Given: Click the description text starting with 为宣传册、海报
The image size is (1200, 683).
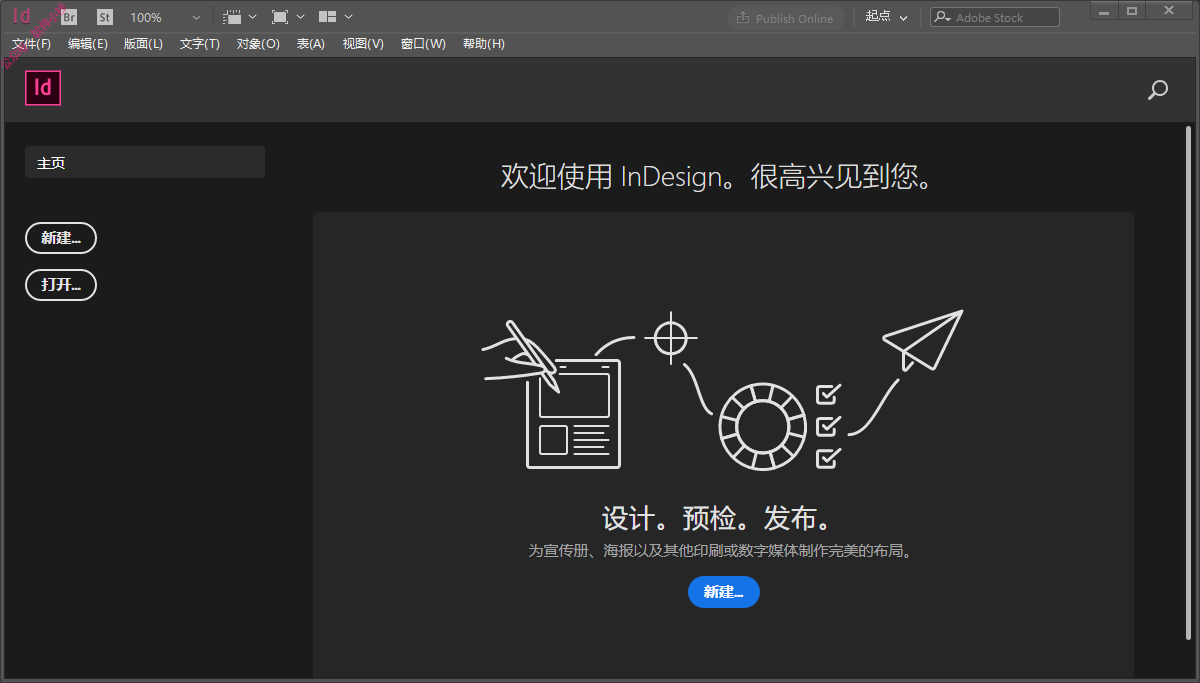Looking at the screenshot, I should click(720, 551).
